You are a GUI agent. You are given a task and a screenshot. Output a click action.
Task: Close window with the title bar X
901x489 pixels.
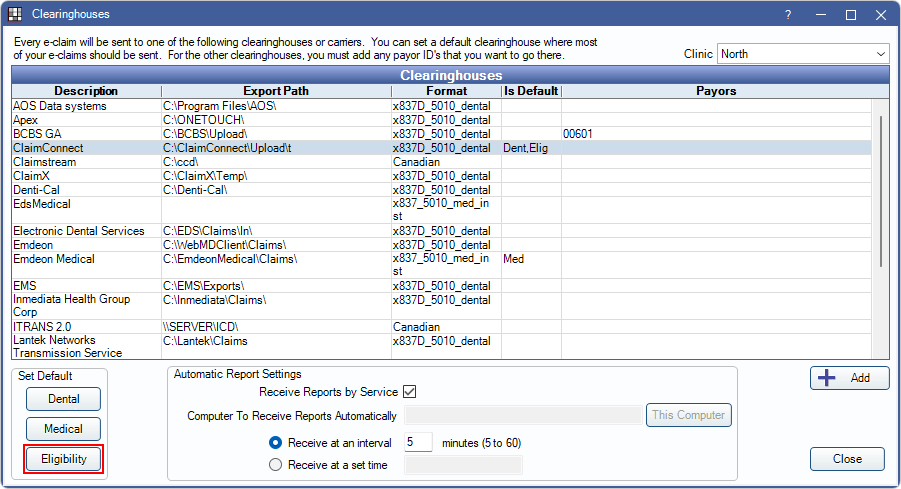coord(881,15)
